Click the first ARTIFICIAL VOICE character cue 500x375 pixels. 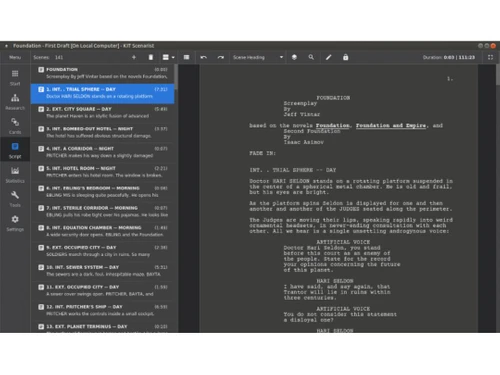coord(343,242)
